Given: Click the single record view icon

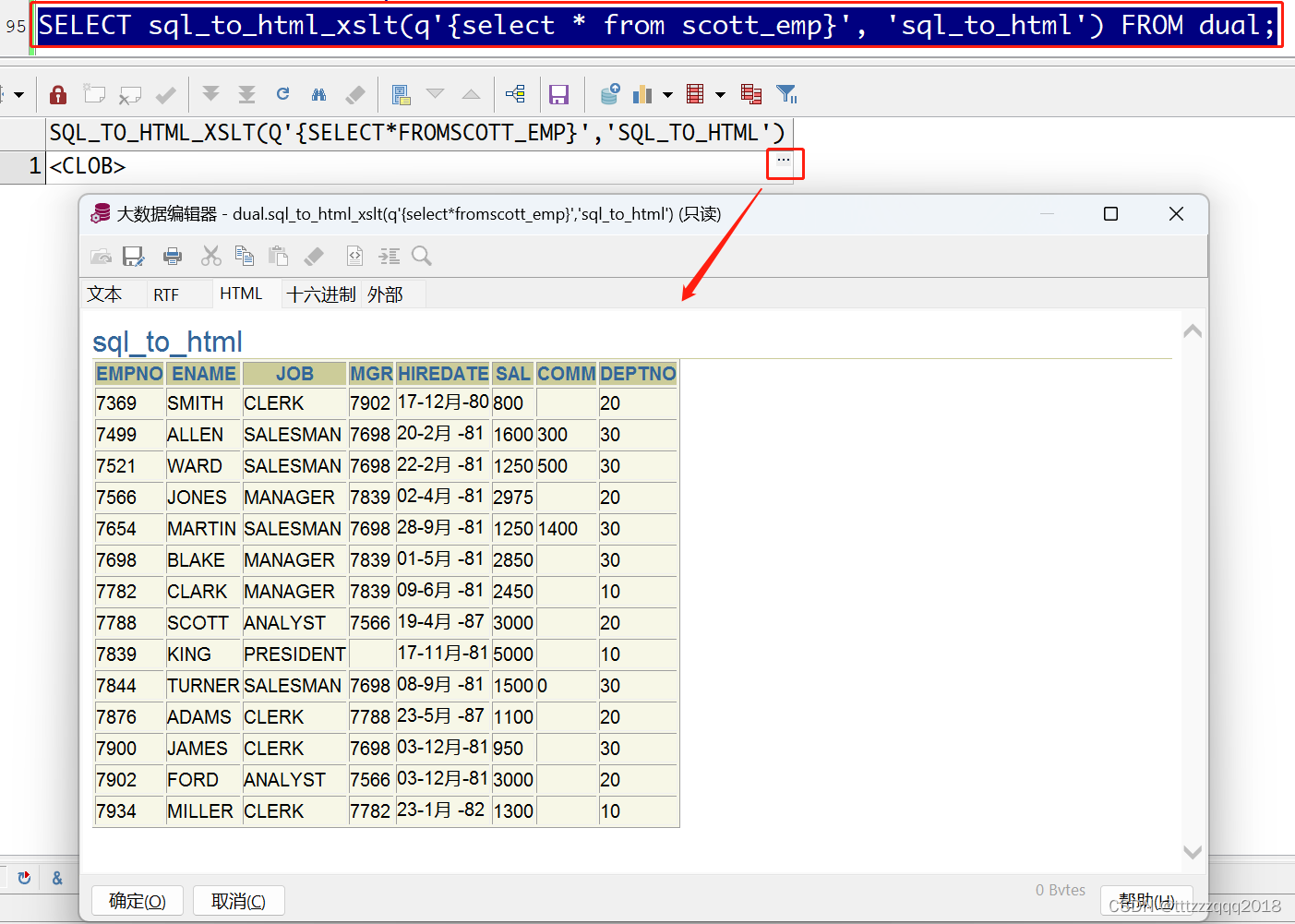Looking at the screenshot, I should coord(401,94).
